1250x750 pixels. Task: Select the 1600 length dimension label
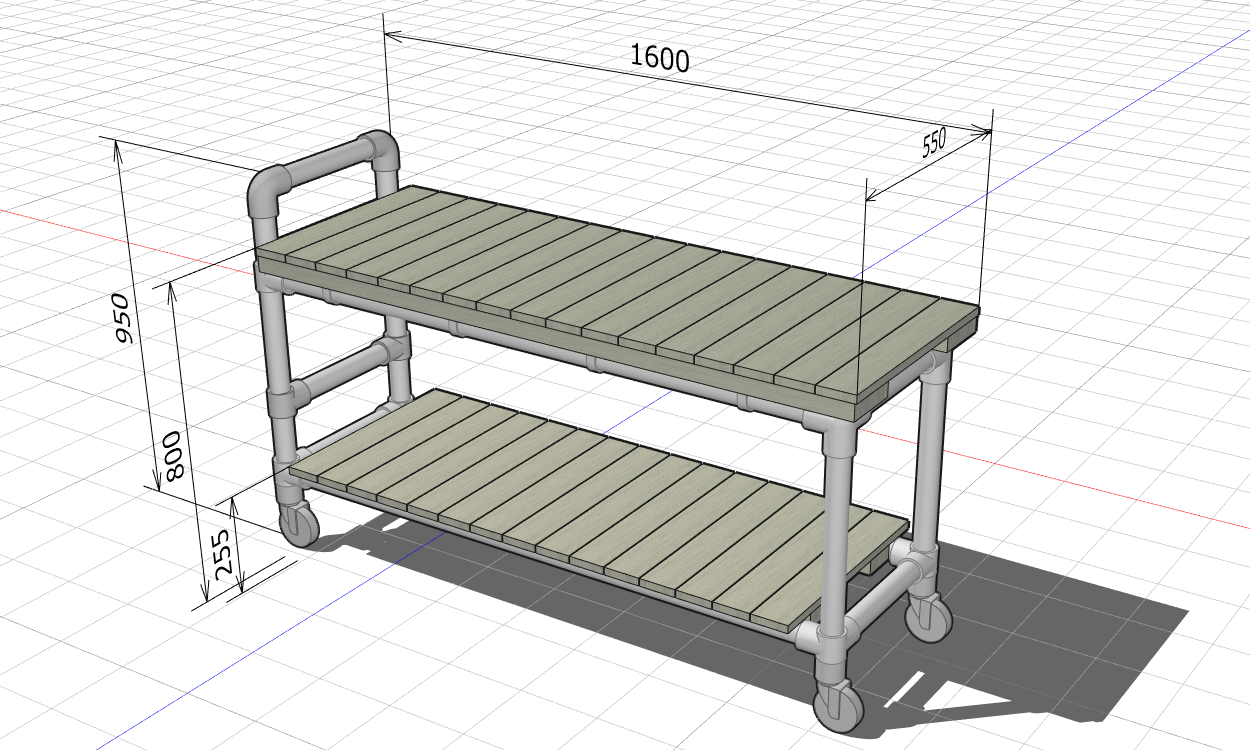coord(660,58)
